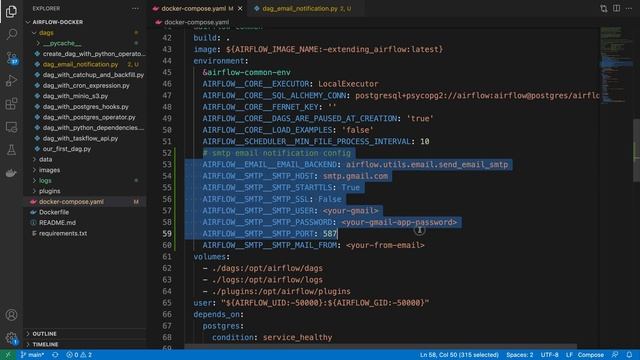Change end of line sequence LF

(x=569, y=355)
